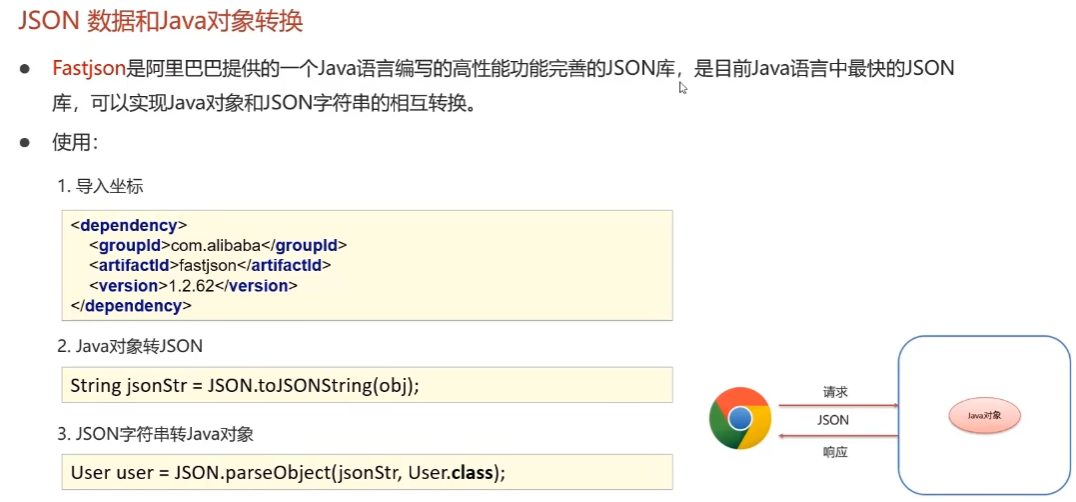The width and height of the screenshot is (1076, 502).
Task: Click the opening <dependency> tag line
Action: pyautogui.click(x=128, y=225)
